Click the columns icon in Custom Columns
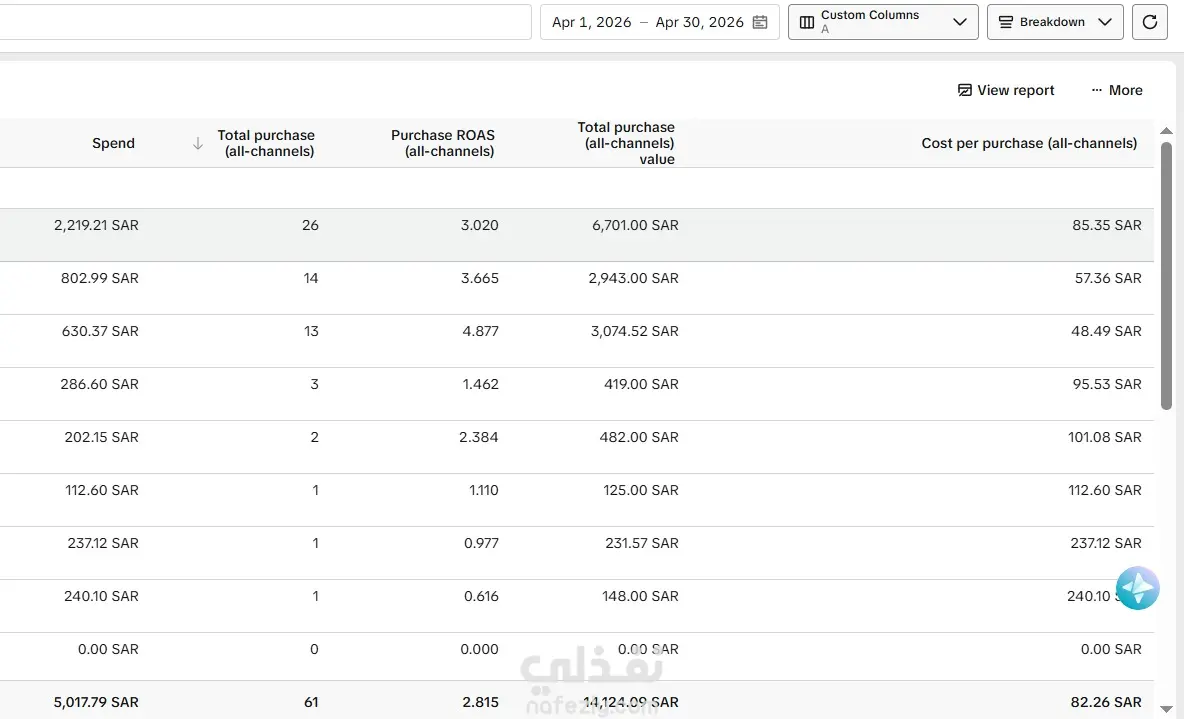This screenshot has height=719, width=1184. tap(806, 22)
